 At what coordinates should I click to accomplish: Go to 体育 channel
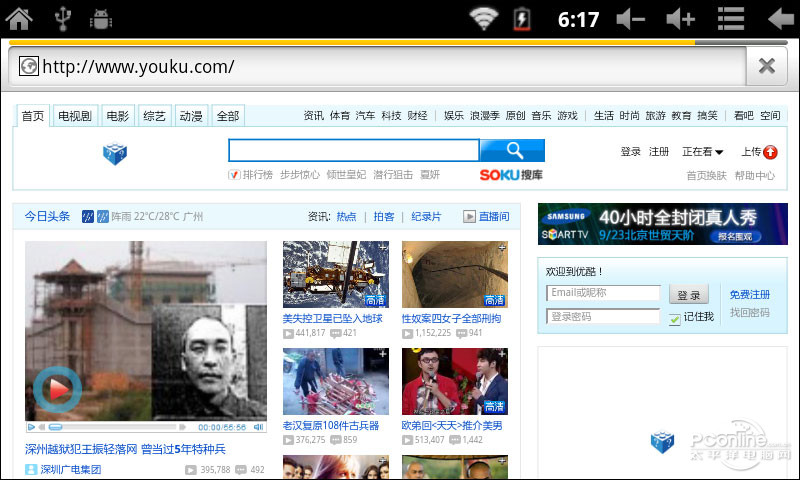coord(339,116)
